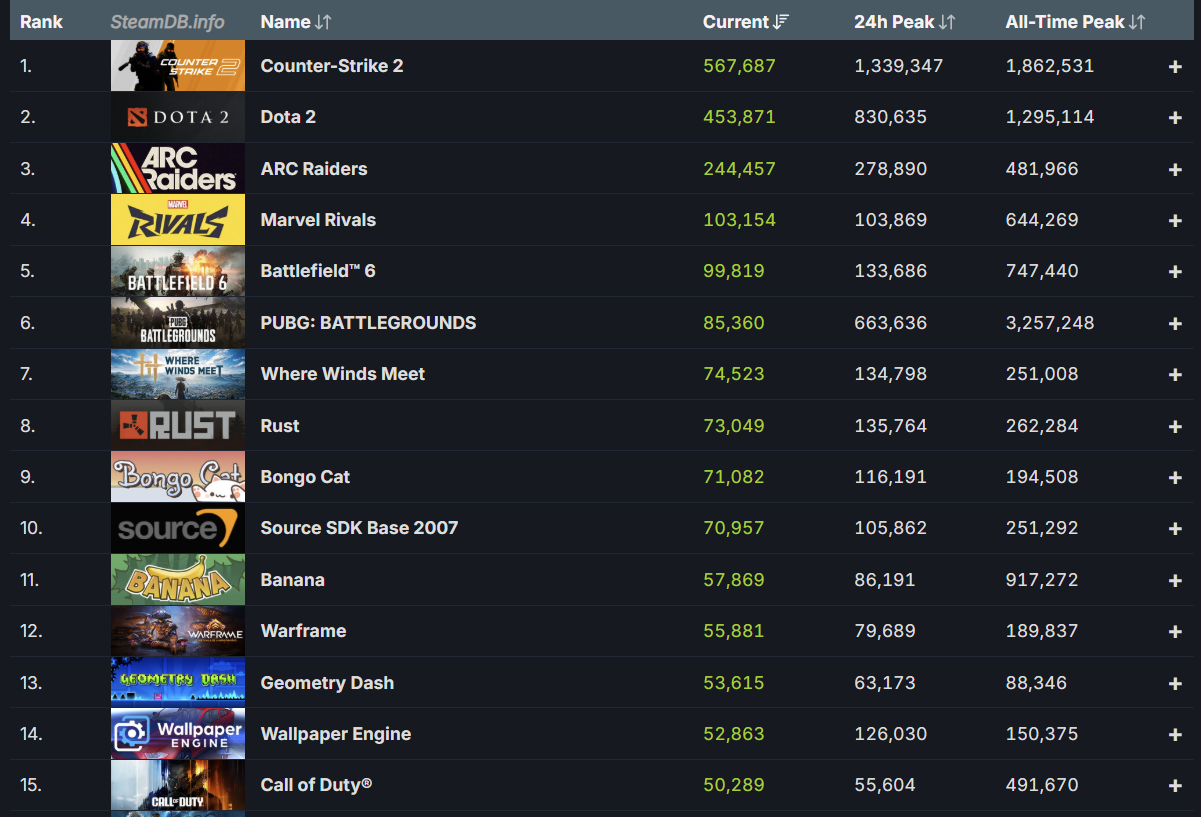Expand the Wallpaper Engine row plus icon

click(x=1175, y=734)
